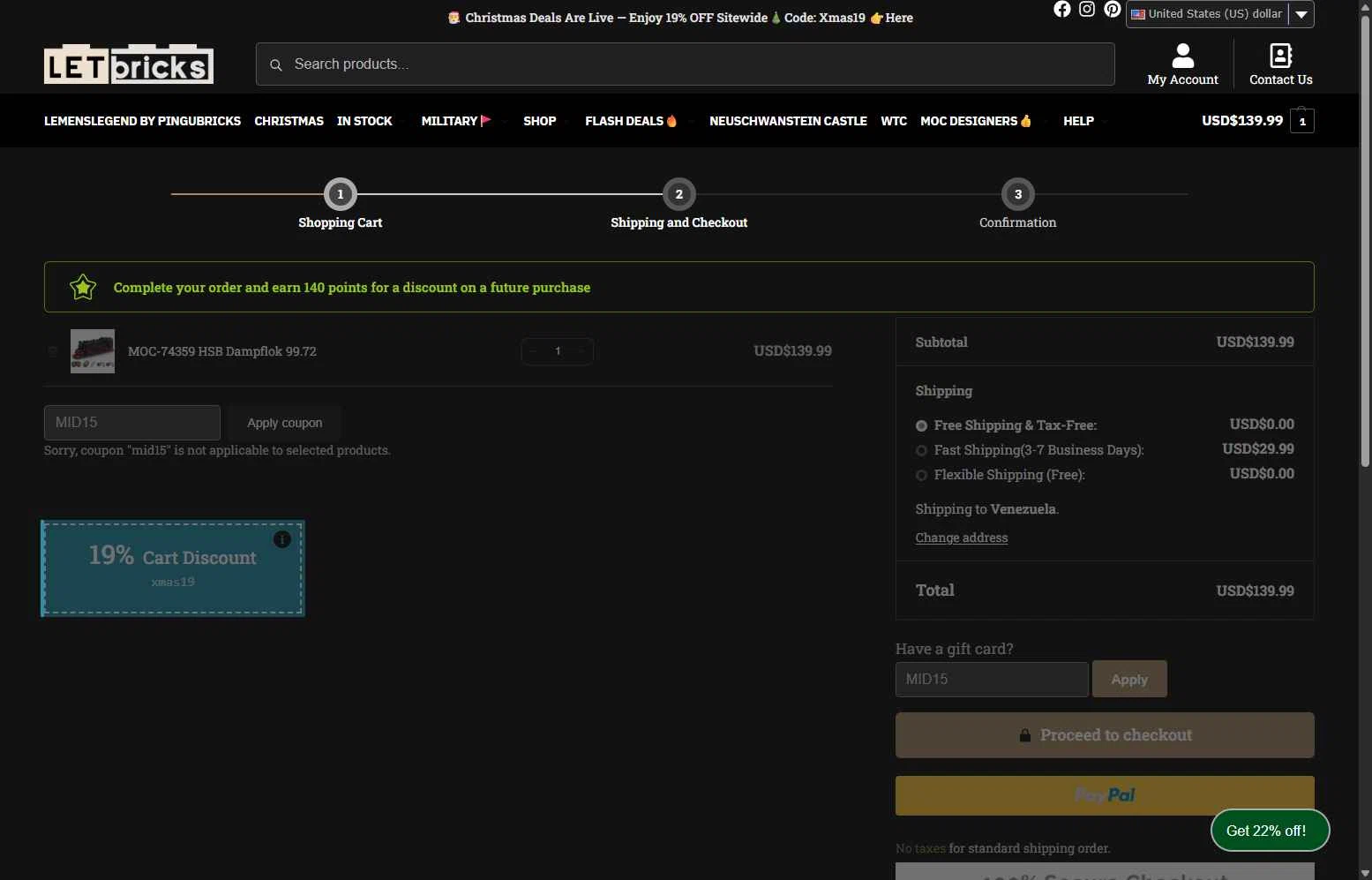Click the green star points icon
The height and width of the screenshot is (880, 1372).
[83, 287]
